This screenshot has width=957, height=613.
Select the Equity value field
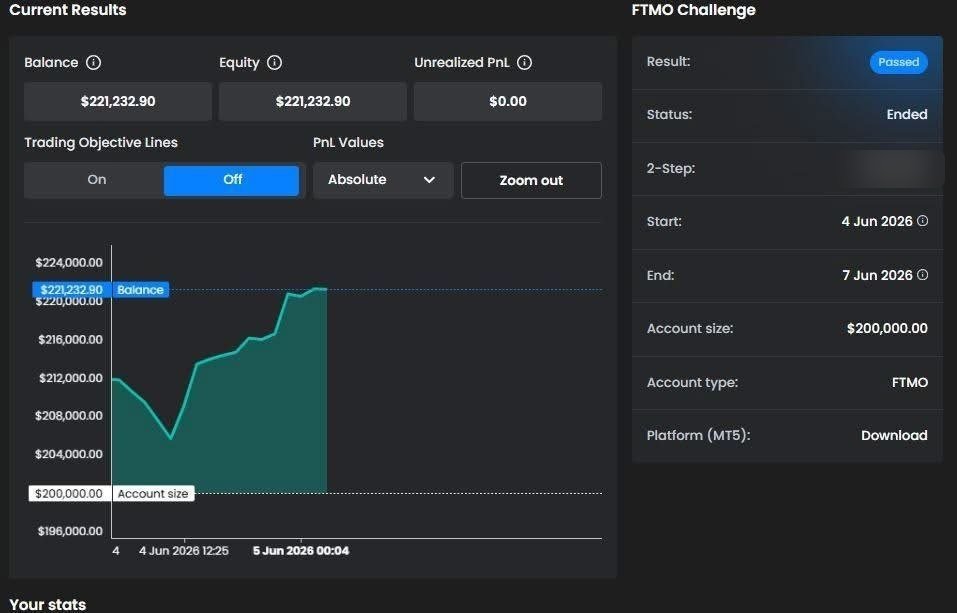[312, 101]
